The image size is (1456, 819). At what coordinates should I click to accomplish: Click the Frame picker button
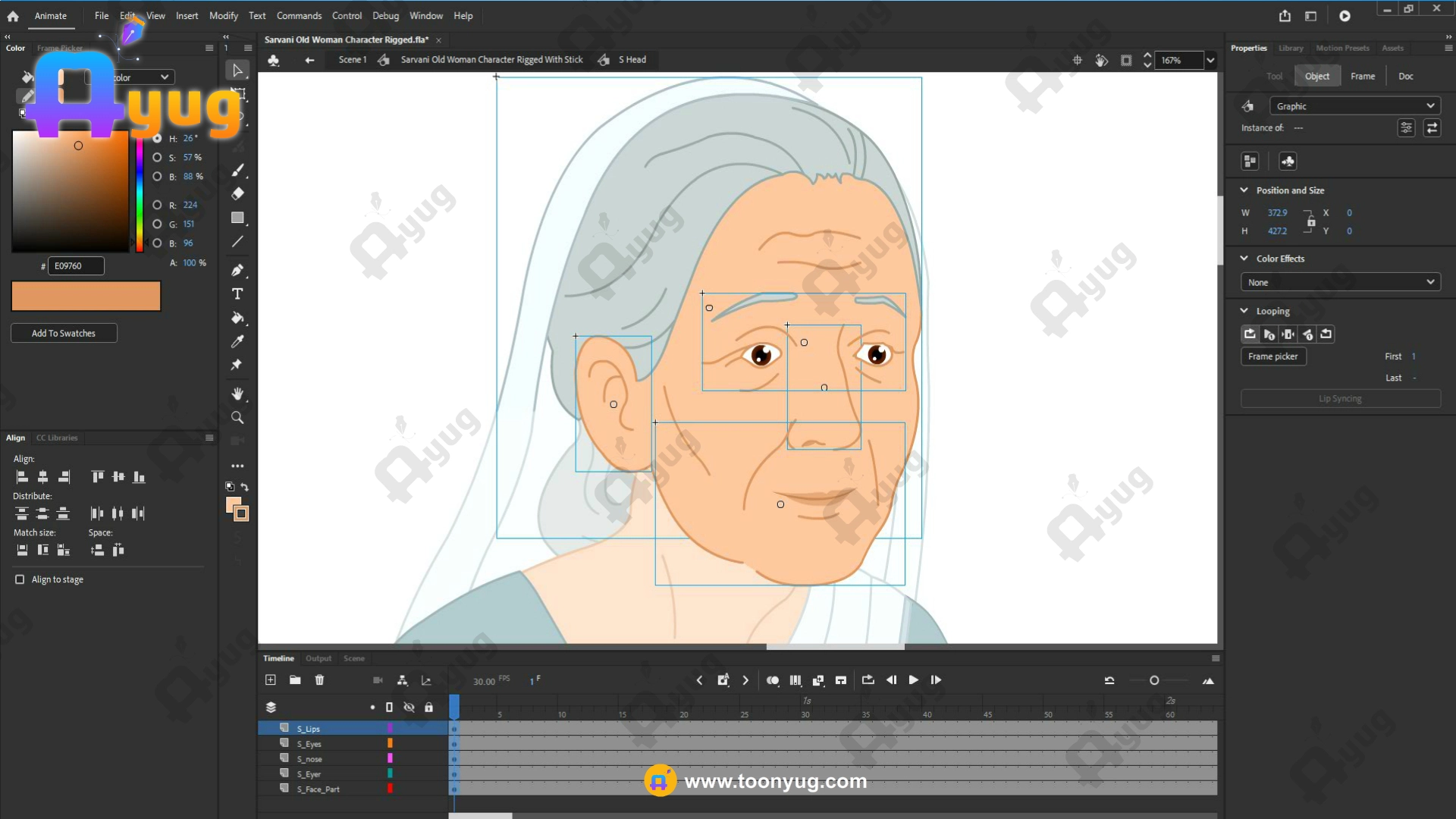point(1272,356)
